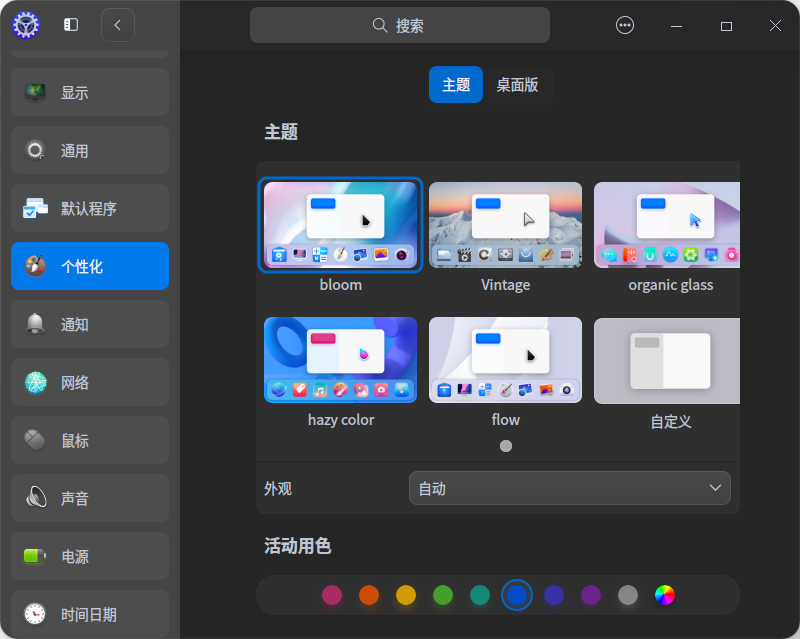Pick the green accent color
This screenshot has height=639, width=800.
443,595
